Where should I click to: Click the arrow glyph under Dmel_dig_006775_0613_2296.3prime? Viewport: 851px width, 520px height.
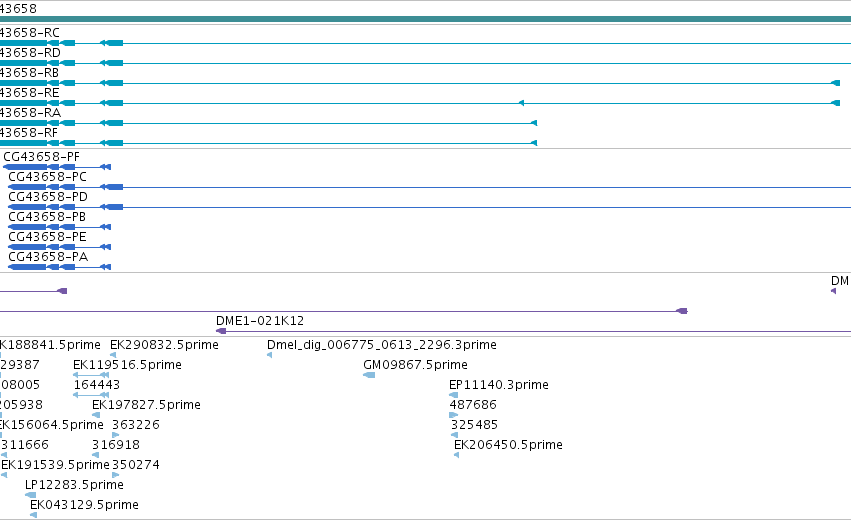click(x=270, y=355)
